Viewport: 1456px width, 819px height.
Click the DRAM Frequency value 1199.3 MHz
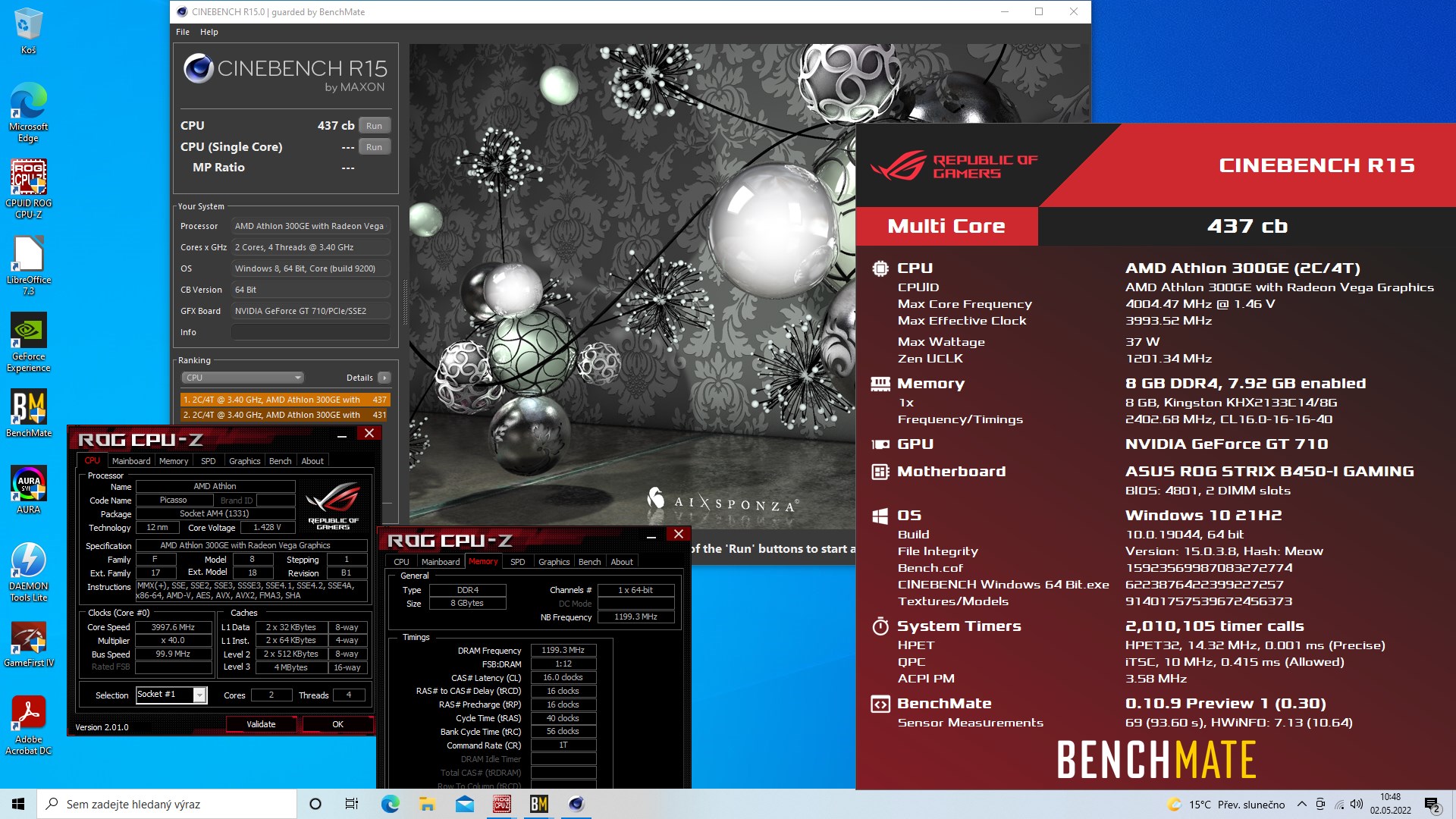(563, 650)
